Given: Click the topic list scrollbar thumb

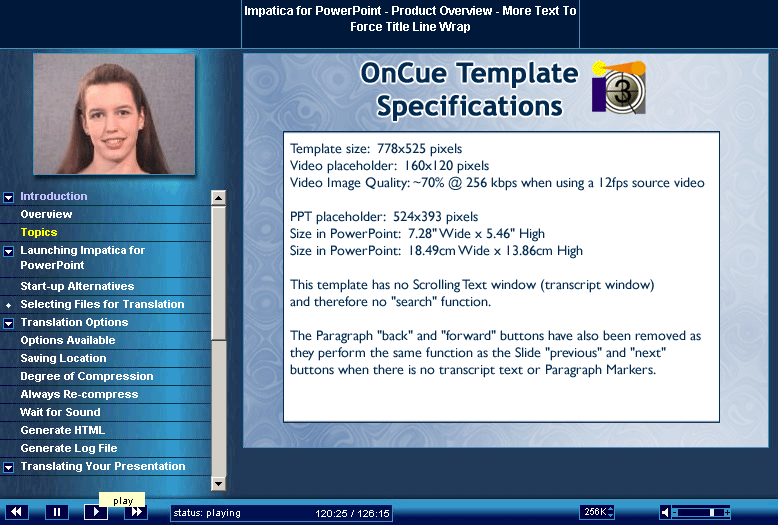Looking at the screenshot, I should tap(218, 273).
